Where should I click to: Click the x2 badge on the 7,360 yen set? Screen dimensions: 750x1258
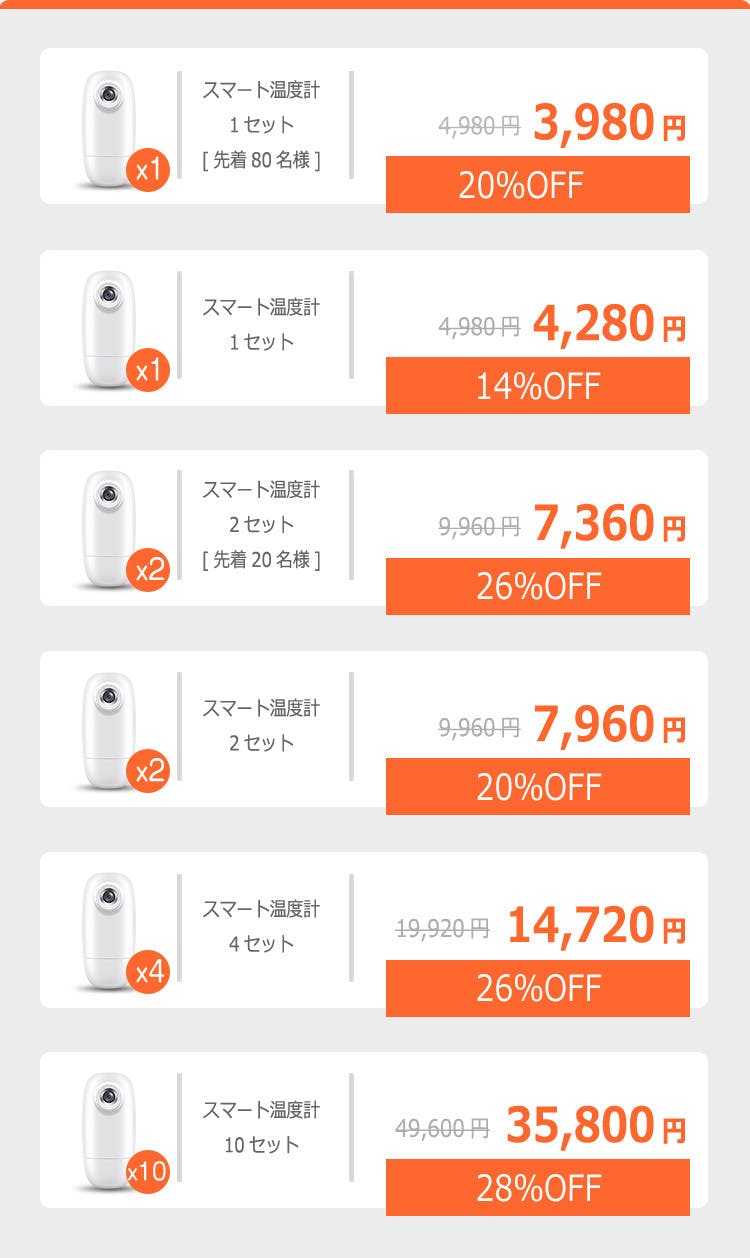[149, 571]
